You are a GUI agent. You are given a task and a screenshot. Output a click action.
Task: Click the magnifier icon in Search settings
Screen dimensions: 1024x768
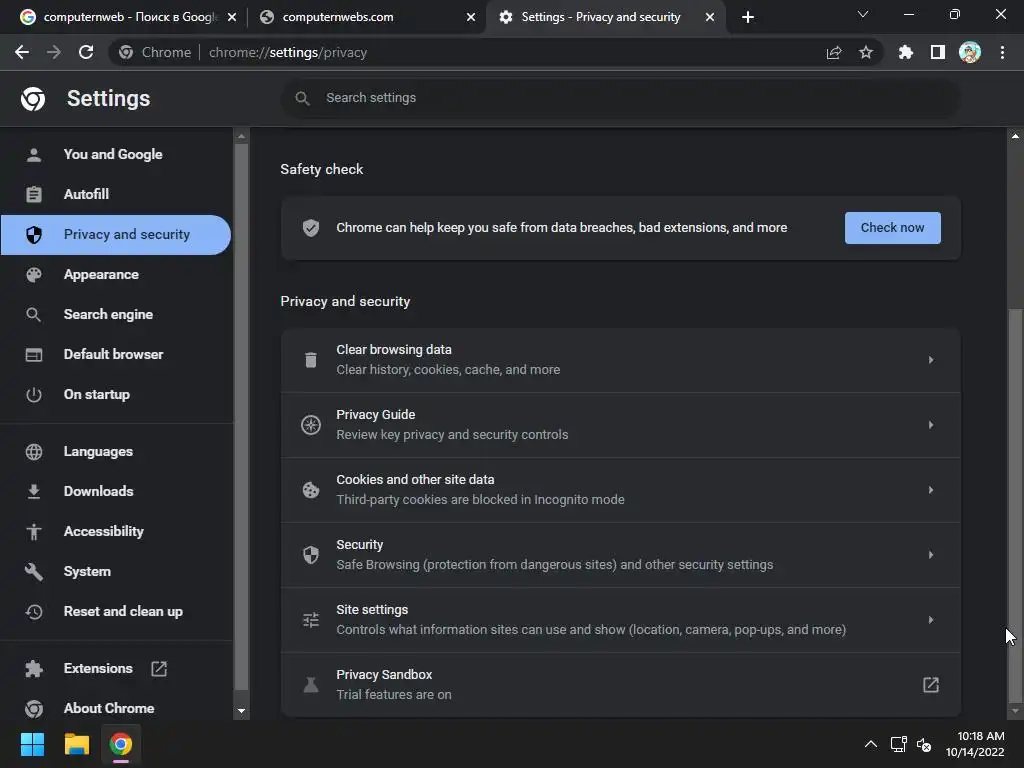click(x=302, y=98)
